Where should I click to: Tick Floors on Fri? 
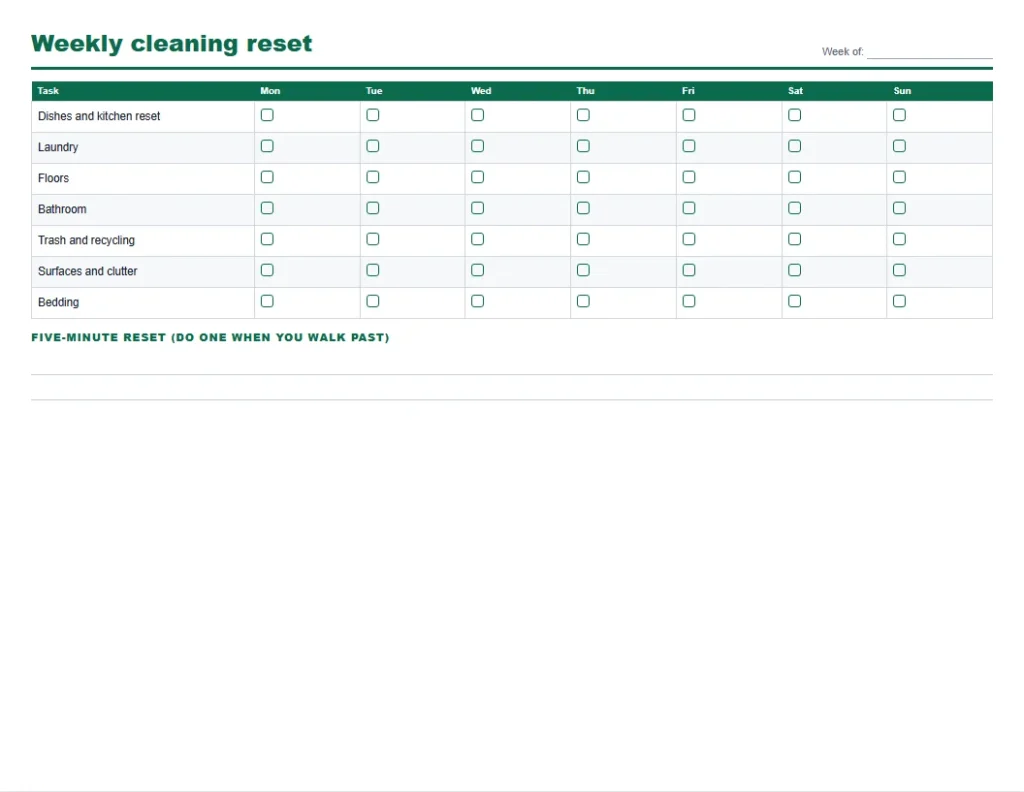tap(688, 177)
